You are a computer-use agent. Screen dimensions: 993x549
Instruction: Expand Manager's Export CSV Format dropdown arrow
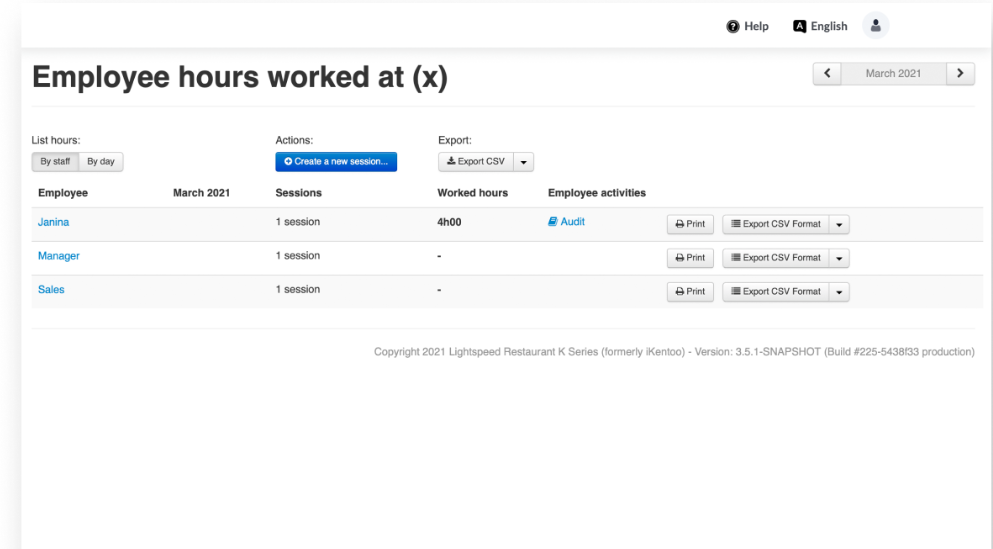coord(839,258)
